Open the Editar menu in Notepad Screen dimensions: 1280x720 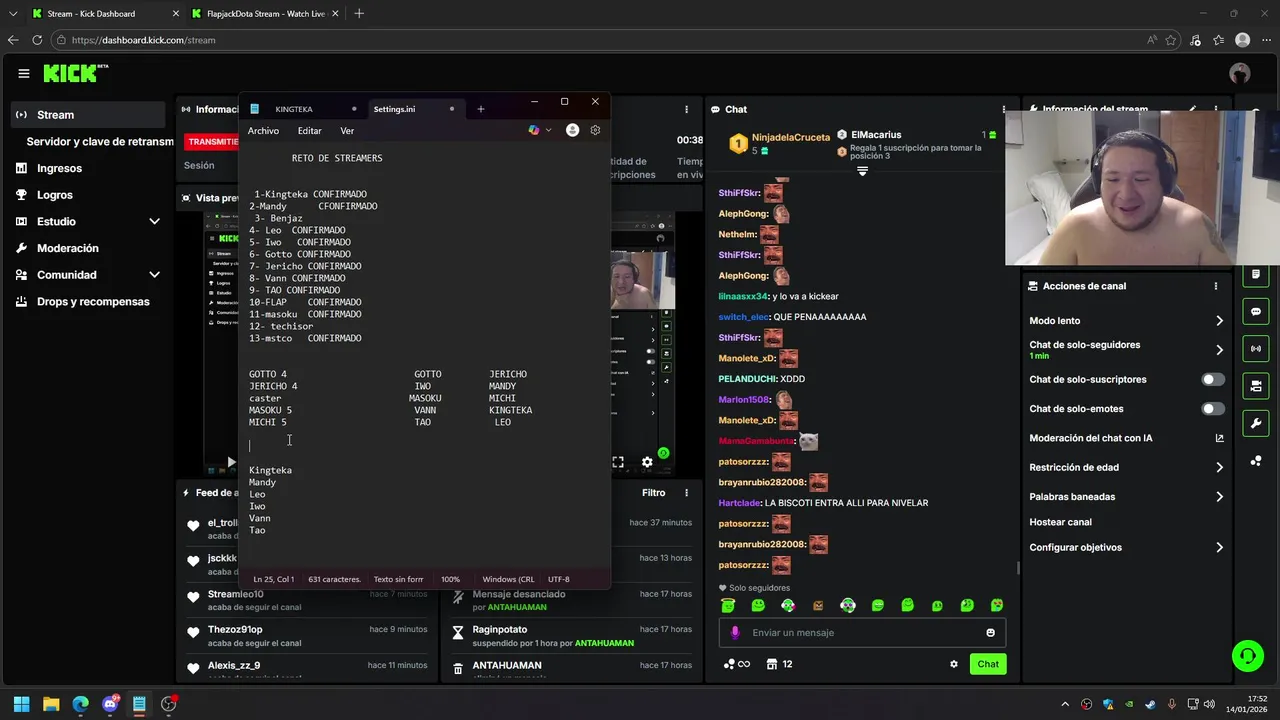pyautogui.click(x=310, y=131)
